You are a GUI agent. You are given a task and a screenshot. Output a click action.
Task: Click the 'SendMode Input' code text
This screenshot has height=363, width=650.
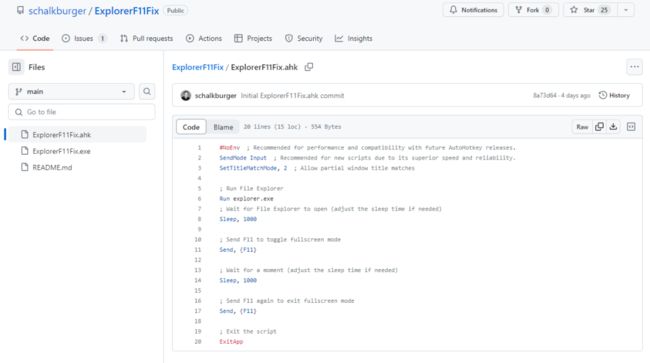(243, 158)
